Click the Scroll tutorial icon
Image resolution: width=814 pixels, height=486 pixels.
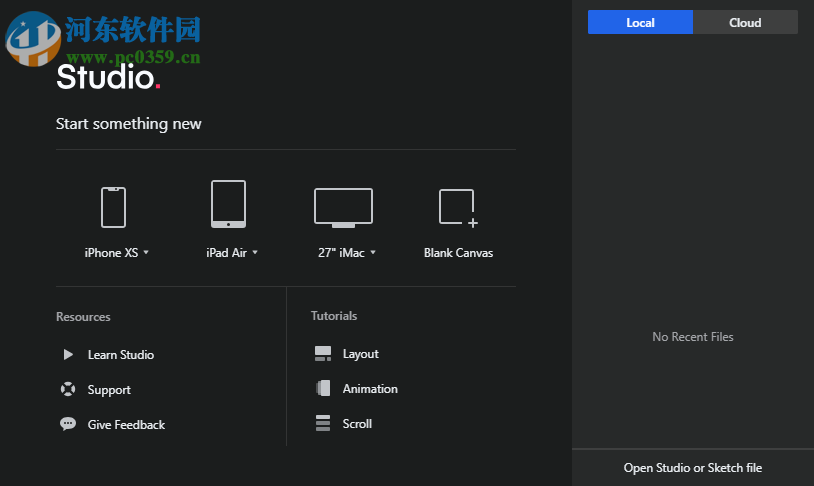(x=323, y=423)
